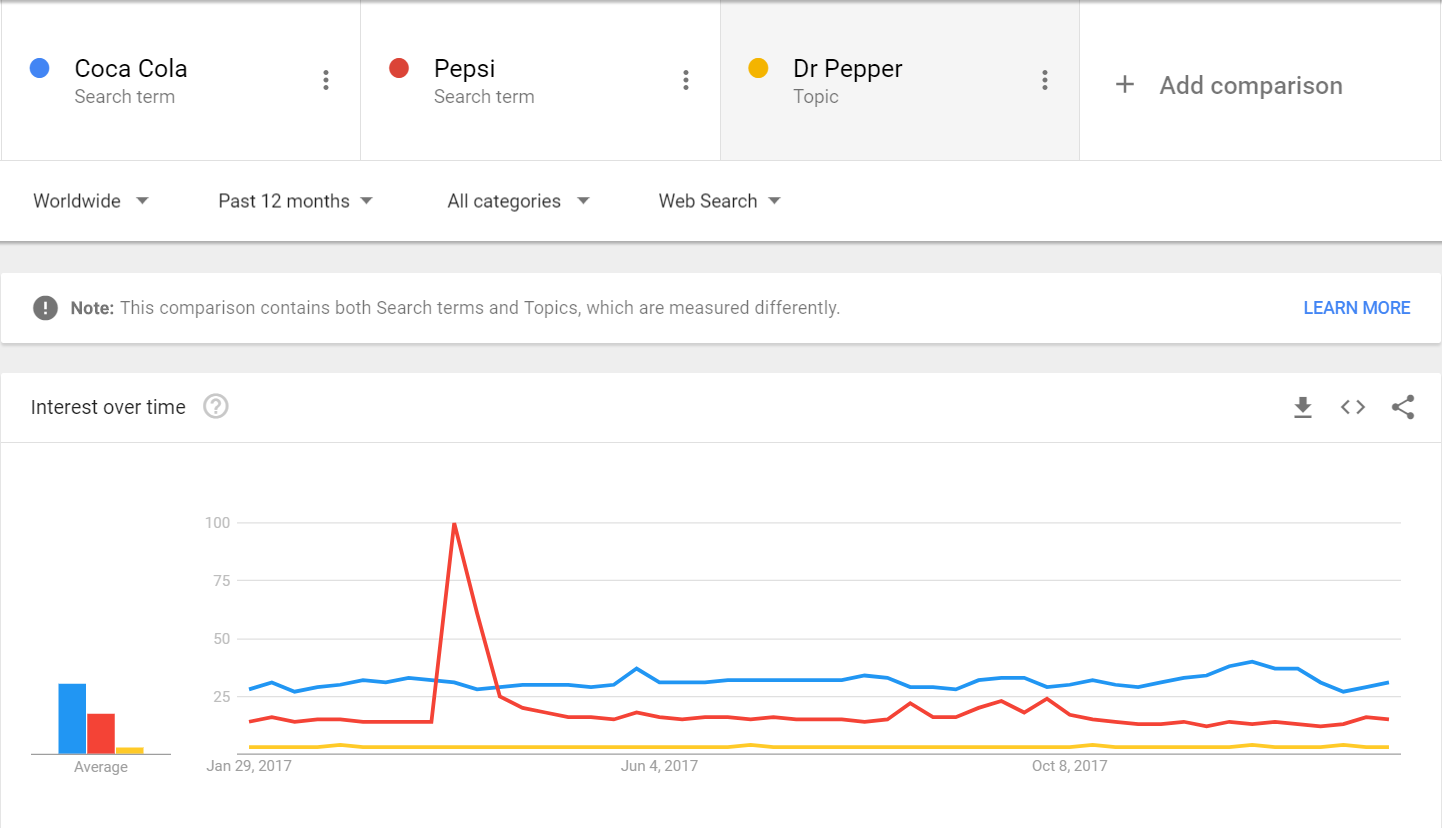Share the Interest over time chart

click(1403, 407)
